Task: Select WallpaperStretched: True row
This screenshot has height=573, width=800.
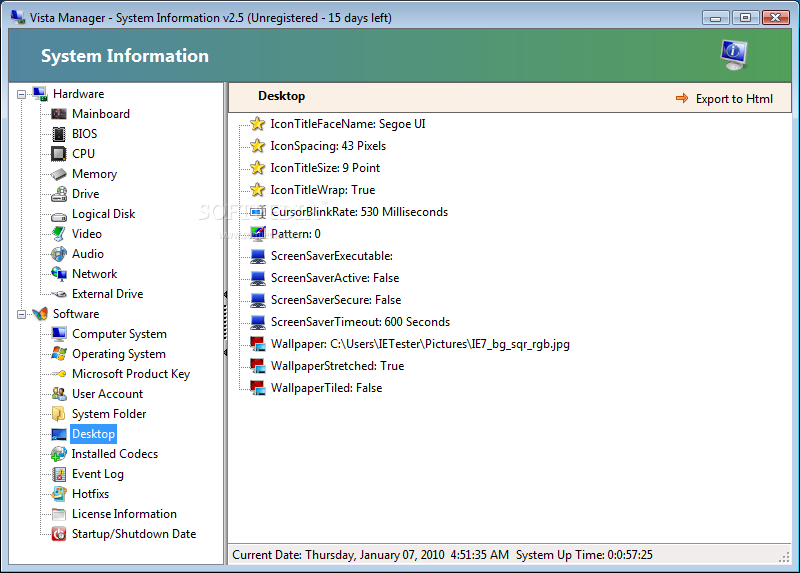Action: tap(337, 366)
